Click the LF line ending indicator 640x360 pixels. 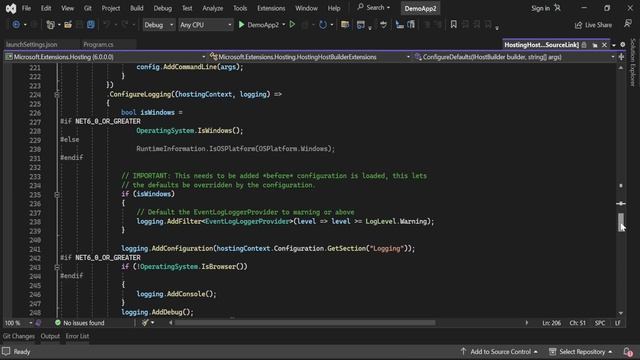point(618,323)
